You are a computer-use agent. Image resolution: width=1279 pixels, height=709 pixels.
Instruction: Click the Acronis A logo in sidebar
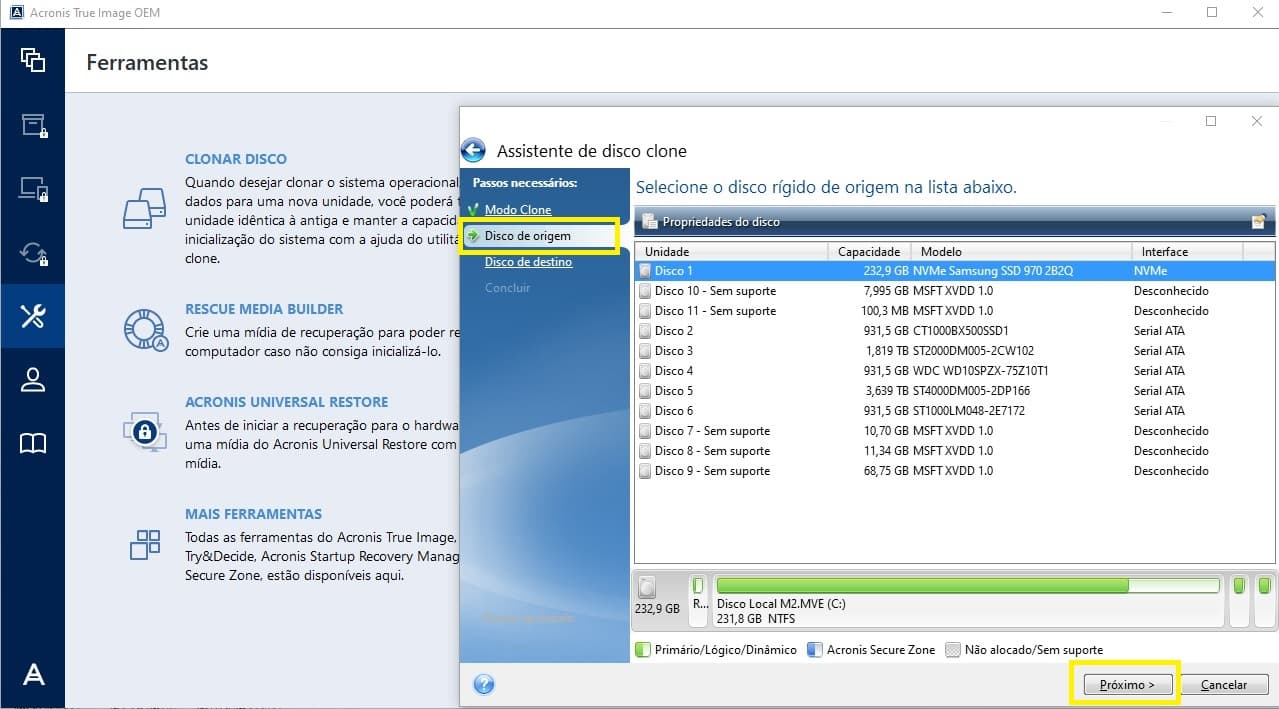pos(33,675)
